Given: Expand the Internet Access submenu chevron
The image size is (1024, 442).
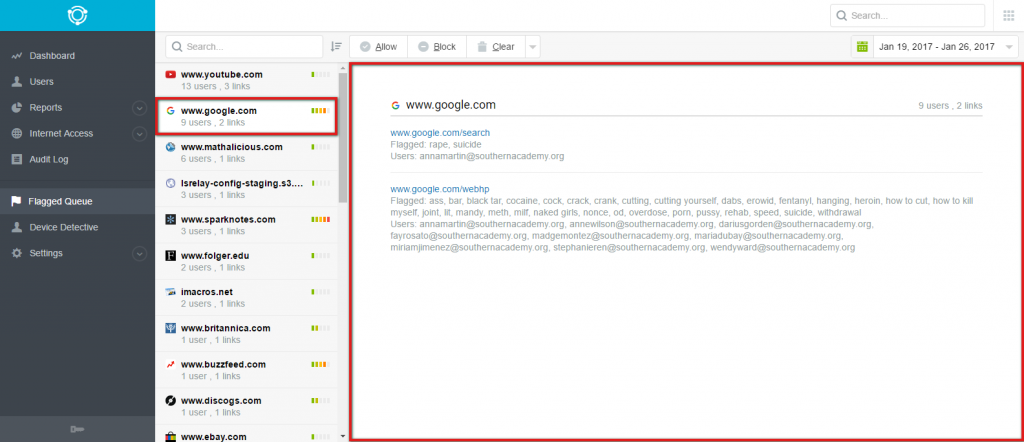Looking at the screenshot, I should [139, 134].
